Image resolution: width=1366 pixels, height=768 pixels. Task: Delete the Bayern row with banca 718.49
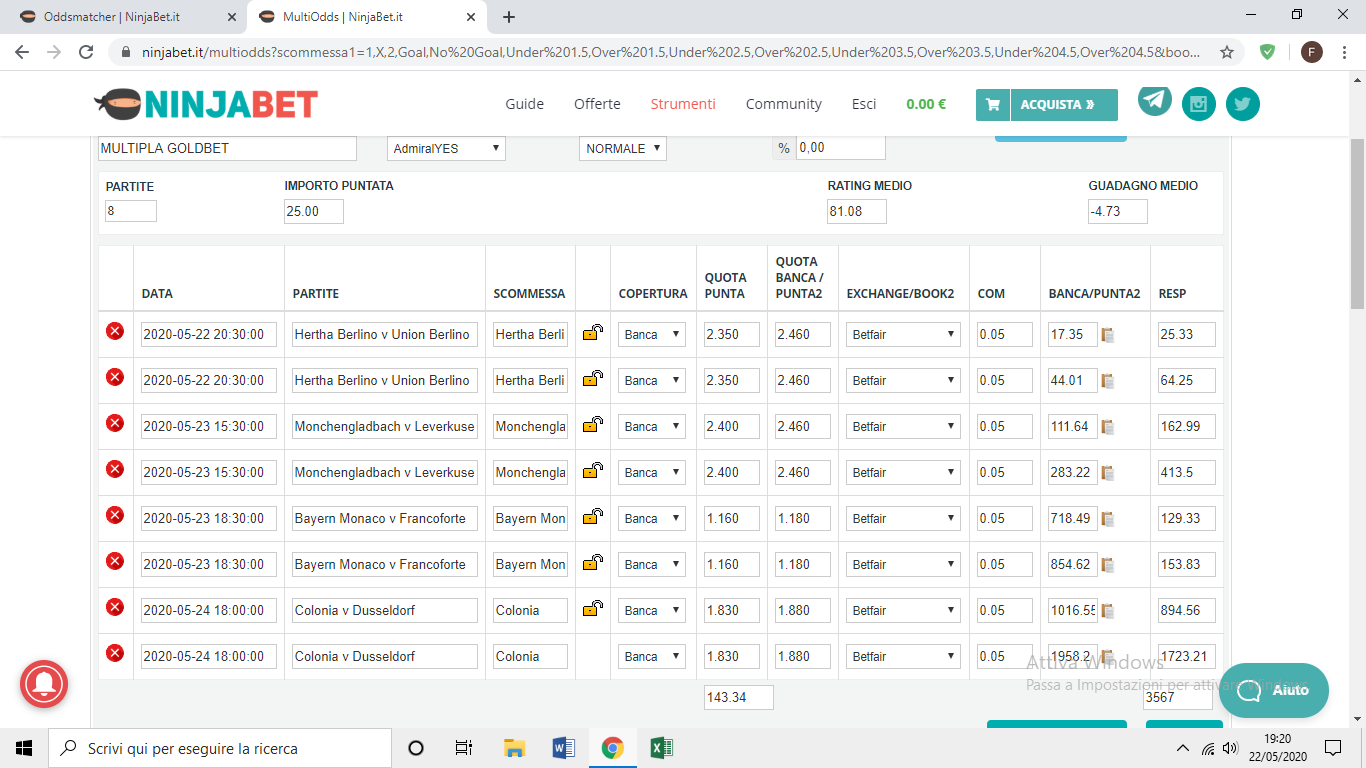[x=115, y=515]
